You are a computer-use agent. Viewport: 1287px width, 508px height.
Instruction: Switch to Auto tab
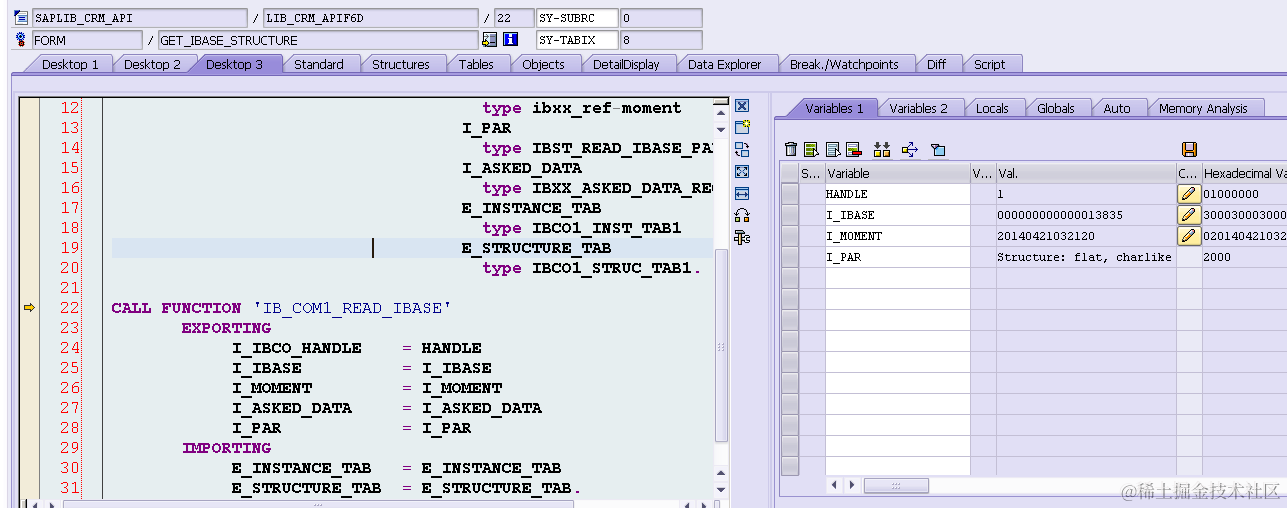coord(1117,108)
